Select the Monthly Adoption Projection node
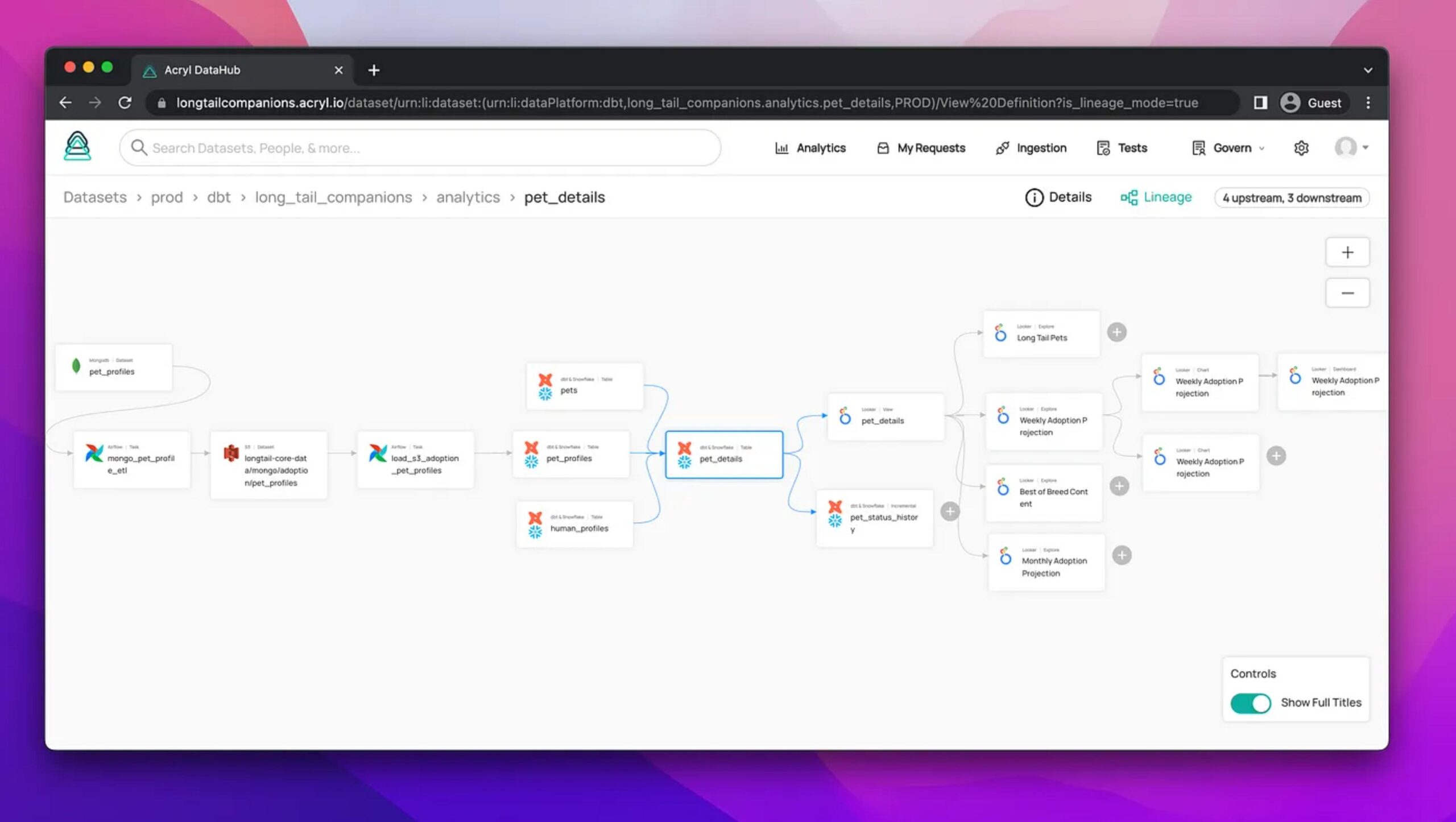 (1046, 562)
